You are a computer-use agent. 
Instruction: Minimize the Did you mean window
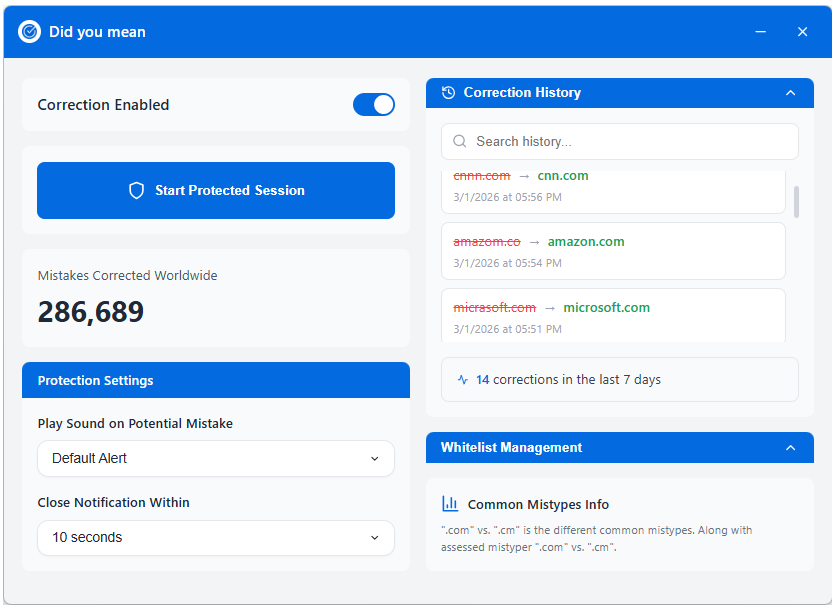760,32
